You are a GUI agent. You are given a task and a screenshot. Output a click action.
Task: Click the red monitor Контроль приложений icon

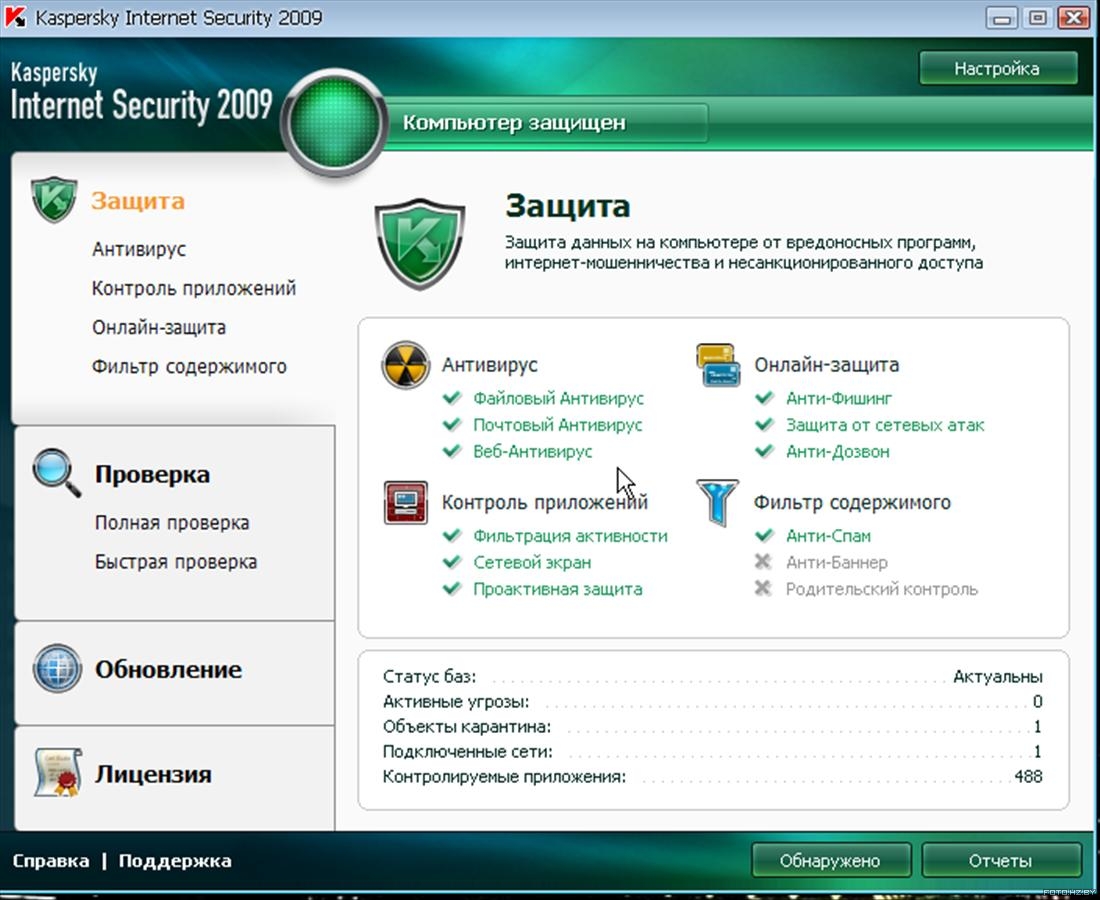click(x=405, y=502)
